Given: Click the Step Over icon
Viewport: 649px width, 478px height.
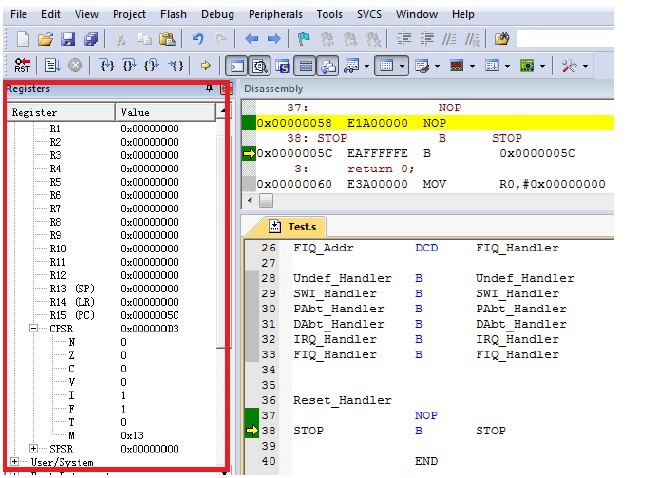Looking at the screenshot, I should coord(130,65).
